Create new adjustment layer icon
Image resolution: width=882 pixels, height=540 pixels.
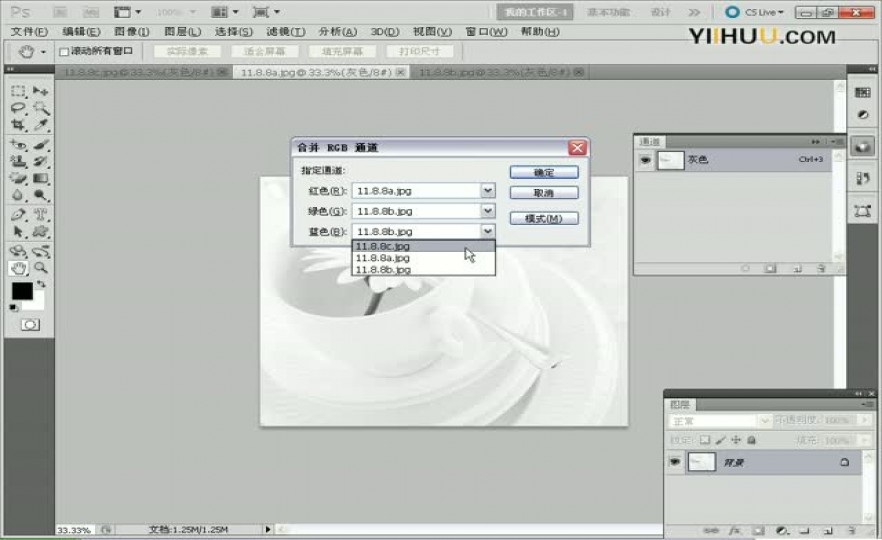[x=782, y=530]
